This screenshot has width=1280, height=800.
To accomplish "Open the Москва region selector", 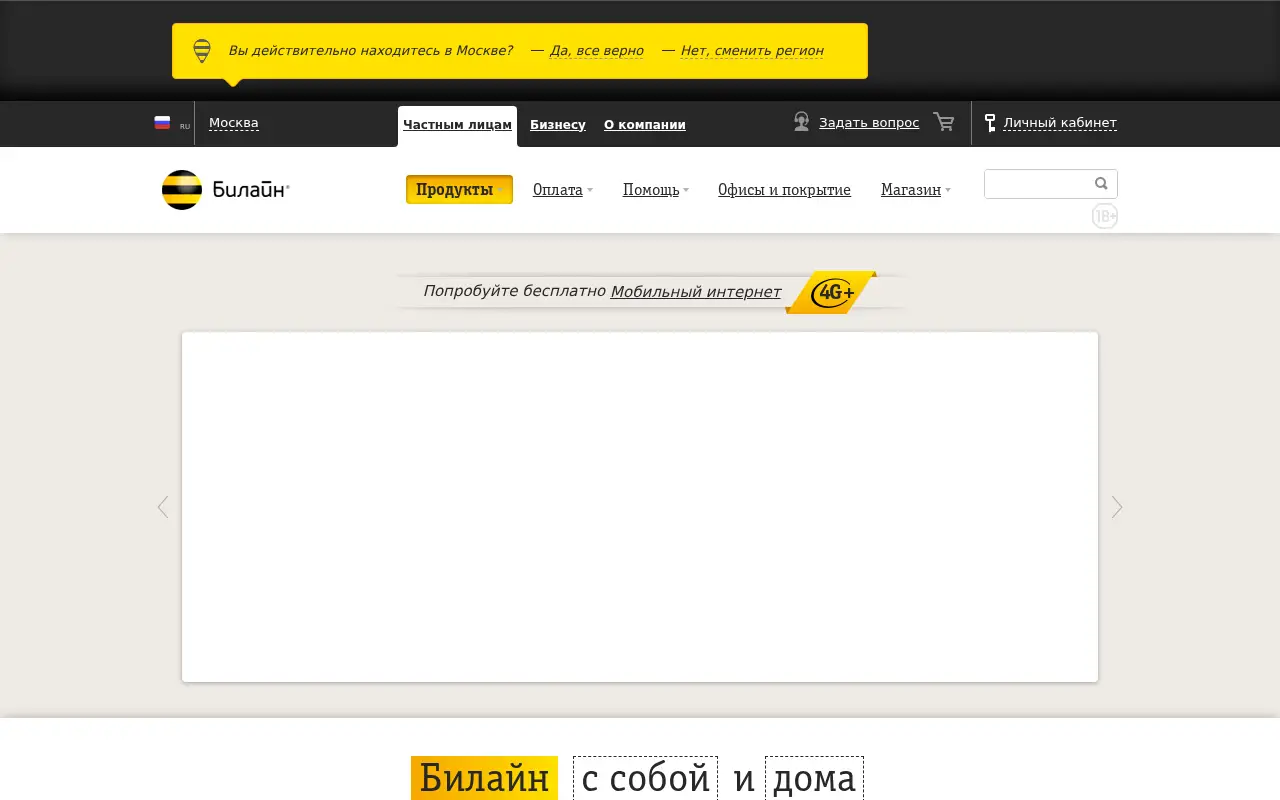I will pos(234,123).
